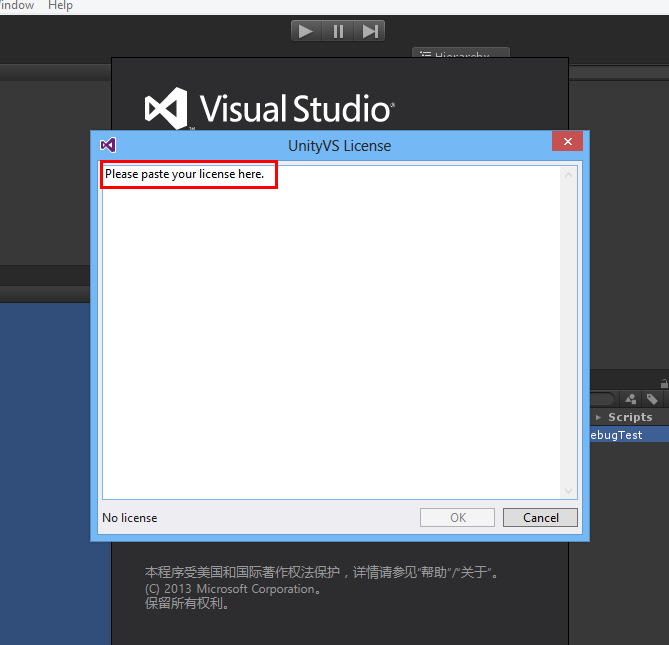The image size is (669, 645).
Task: Click the Visual Studio splash logo
Action: 270,108
